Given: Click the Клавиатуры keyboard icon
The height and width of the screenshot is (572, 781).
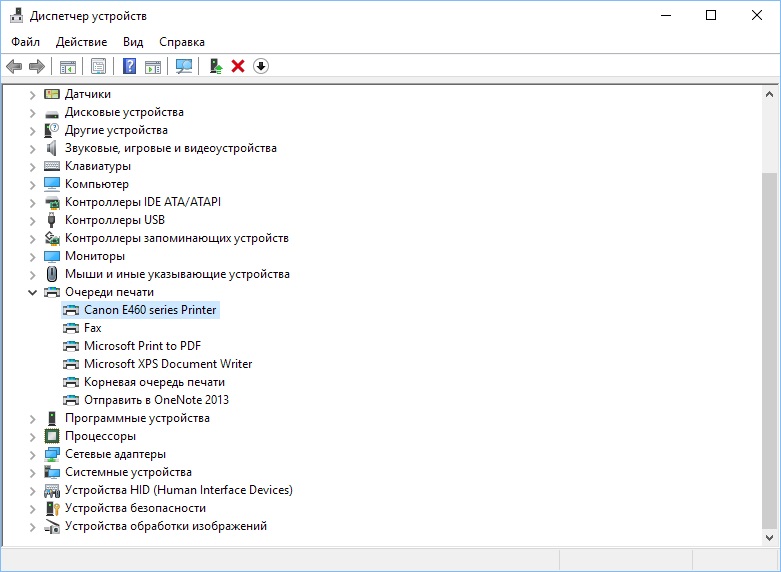Looking at the screenshot, I should pyautogui.click(x=52, y=166).
